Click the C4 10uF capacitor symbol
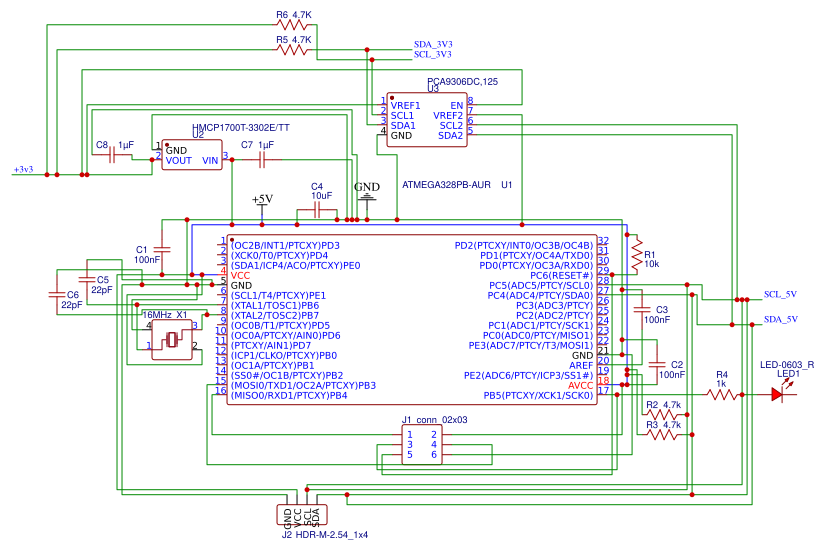Screen dimensions: 824x550 317,211
